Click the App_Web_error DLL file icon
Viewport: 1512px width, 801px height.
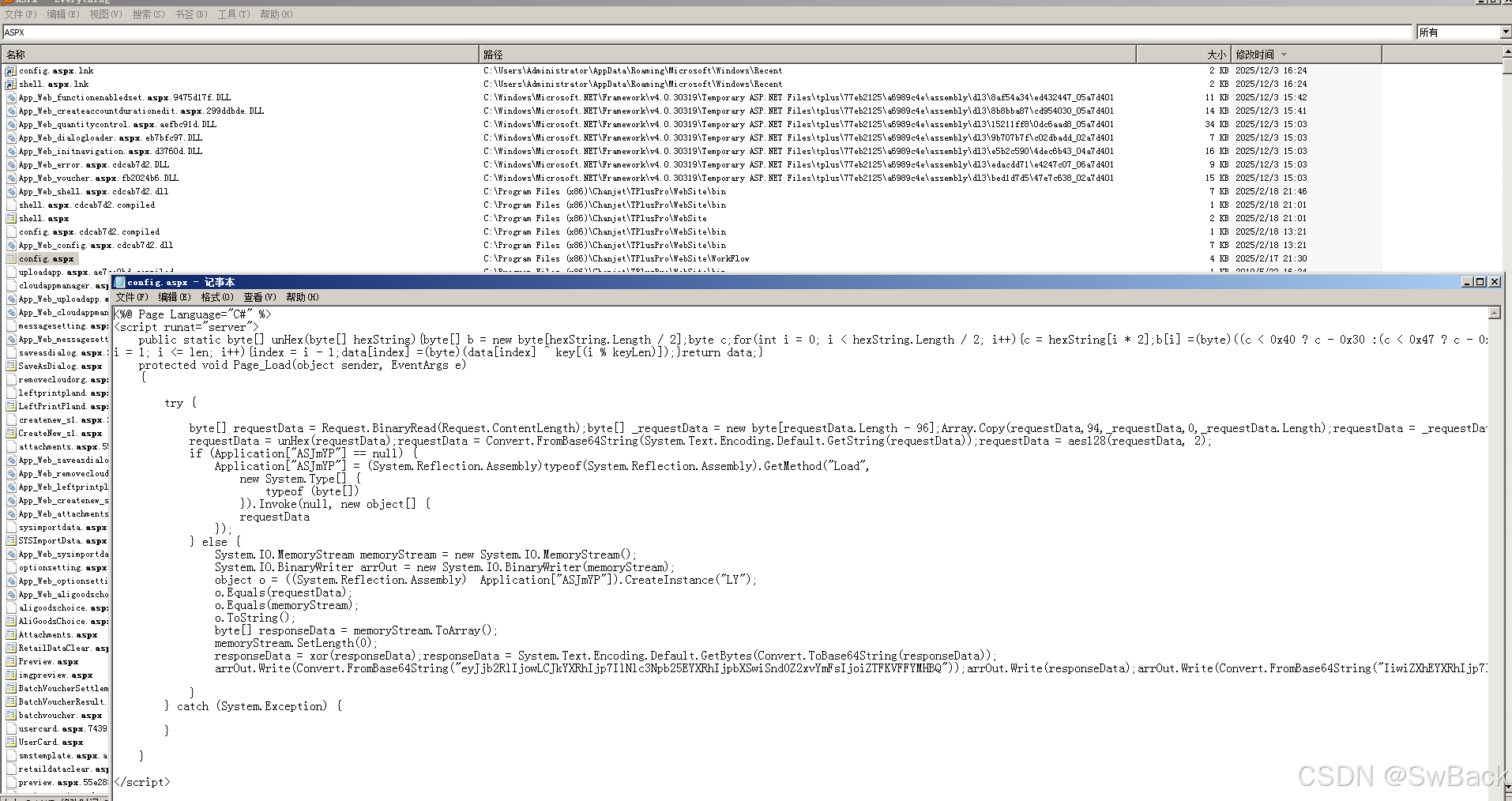tap(11, 165)
